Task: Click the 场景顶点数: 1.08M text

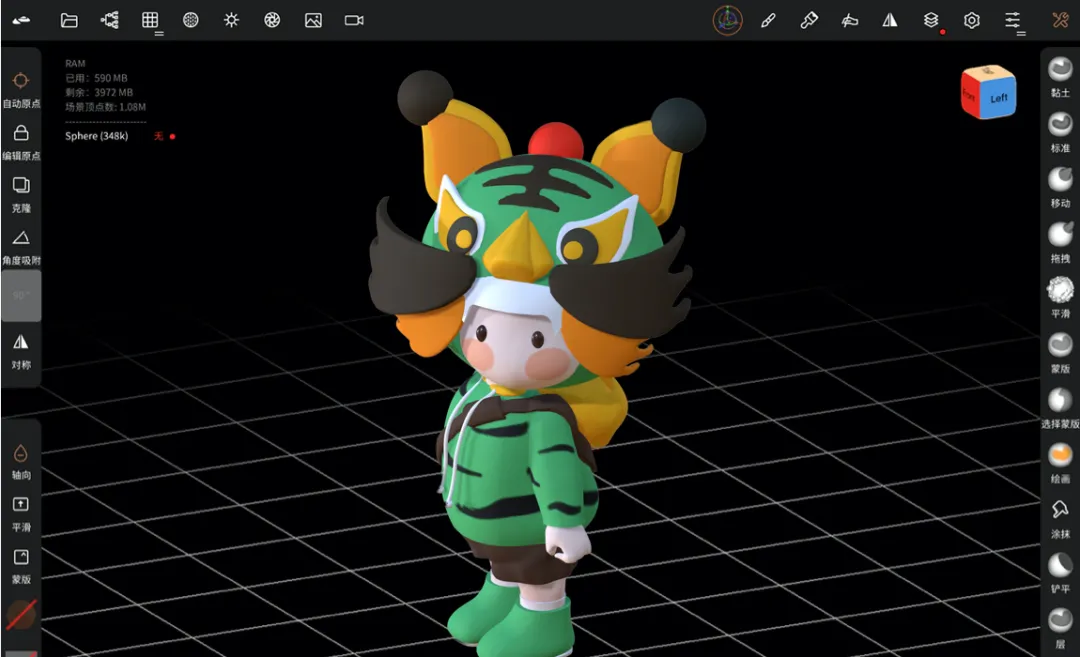Action: pyautogui.click(x=105, y=107)
